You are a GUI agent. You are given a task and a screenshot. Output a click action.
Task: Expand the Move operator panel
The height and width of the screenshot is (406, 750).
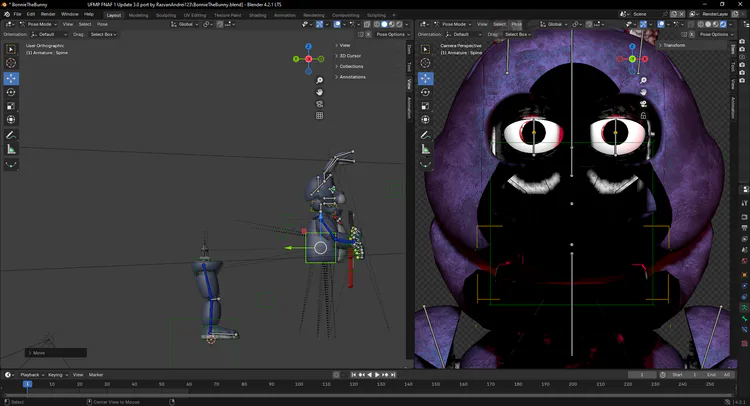click(x=56, y=353)
